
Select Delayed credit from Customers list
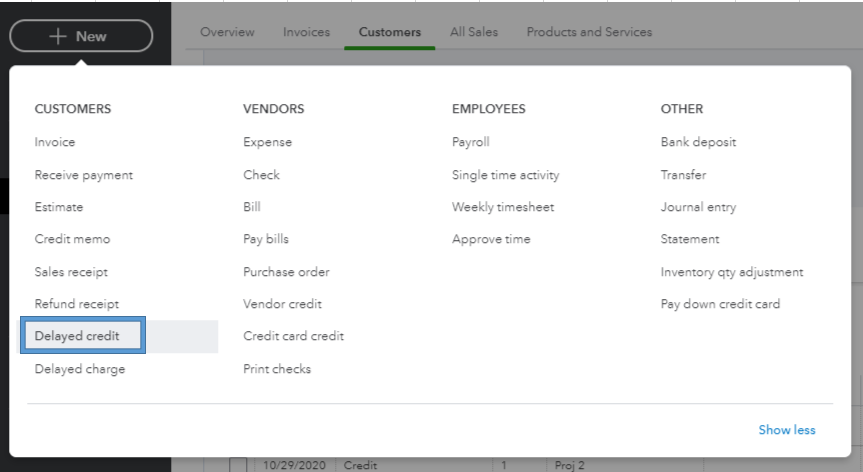coord(77,336)
